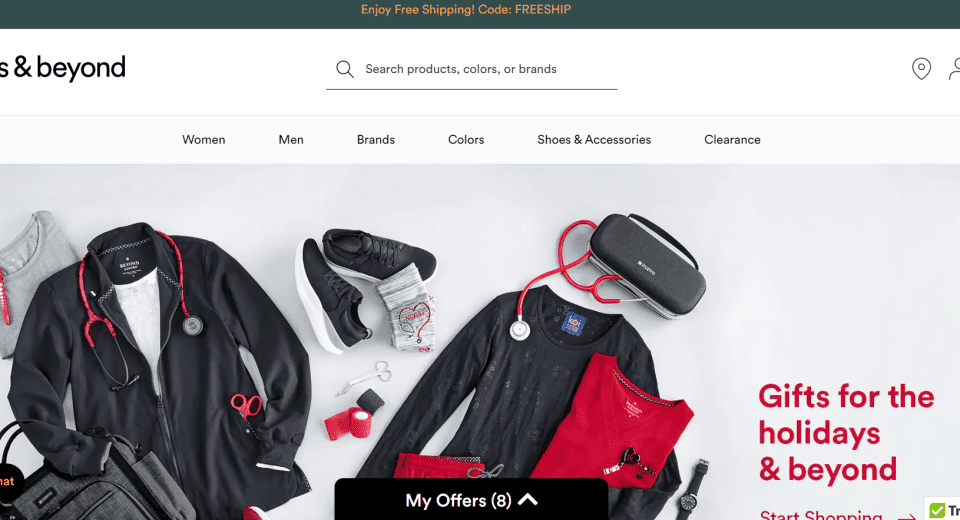
Task: Open the account profile icon
Action: pyautogui.click(x=954, y=69)
